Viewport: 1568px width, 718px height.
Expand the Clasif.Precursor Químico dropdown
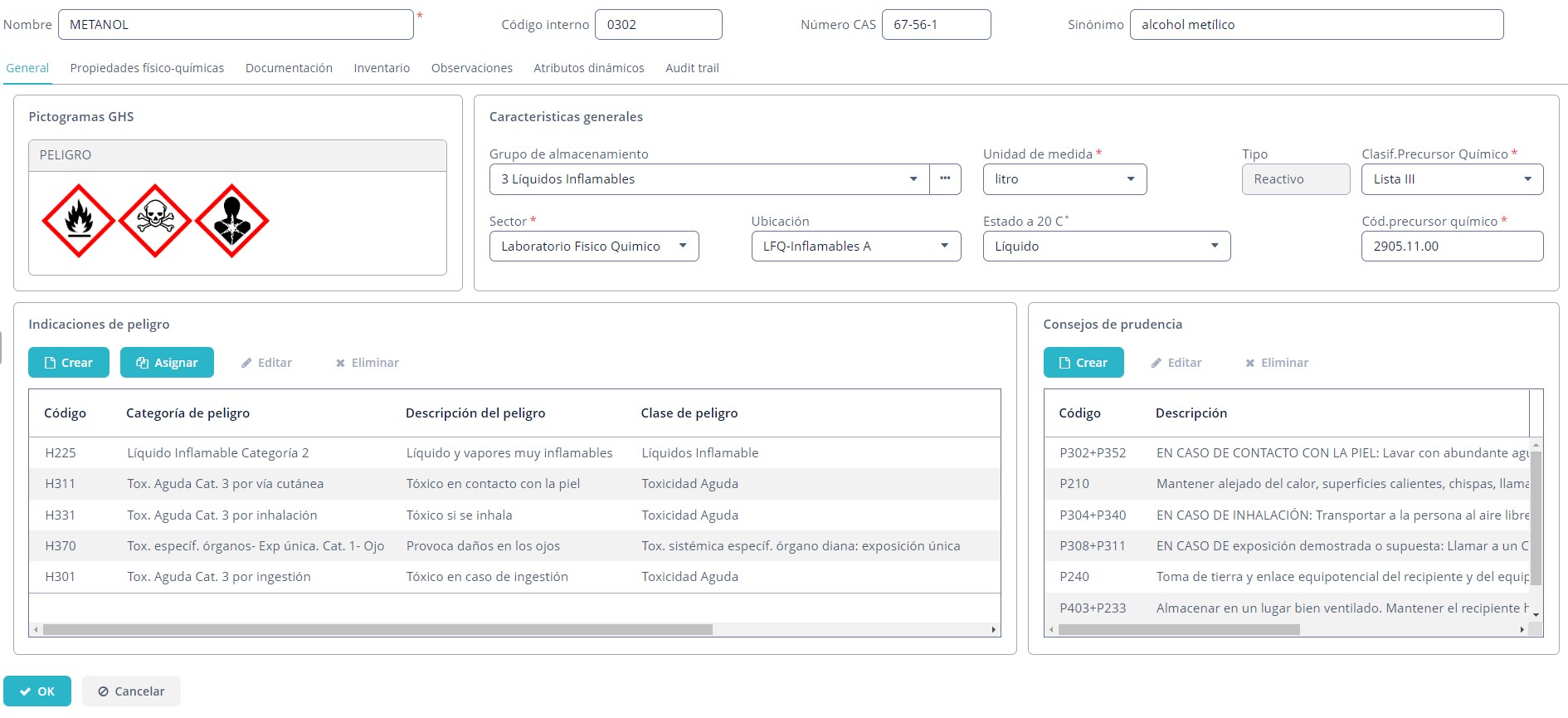click(x=1452, y=179)
